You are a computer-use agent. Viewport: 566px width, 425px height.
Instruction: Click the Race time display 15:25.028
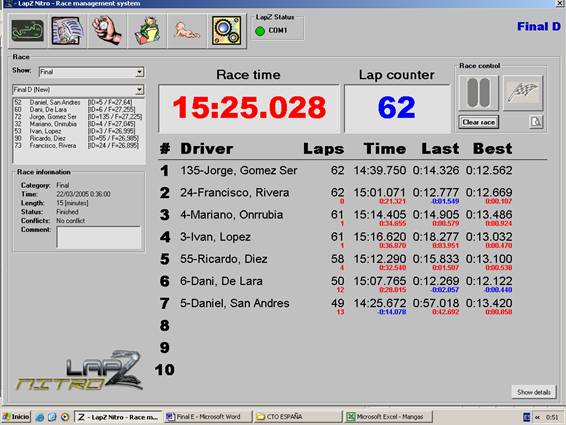[249, 108]
